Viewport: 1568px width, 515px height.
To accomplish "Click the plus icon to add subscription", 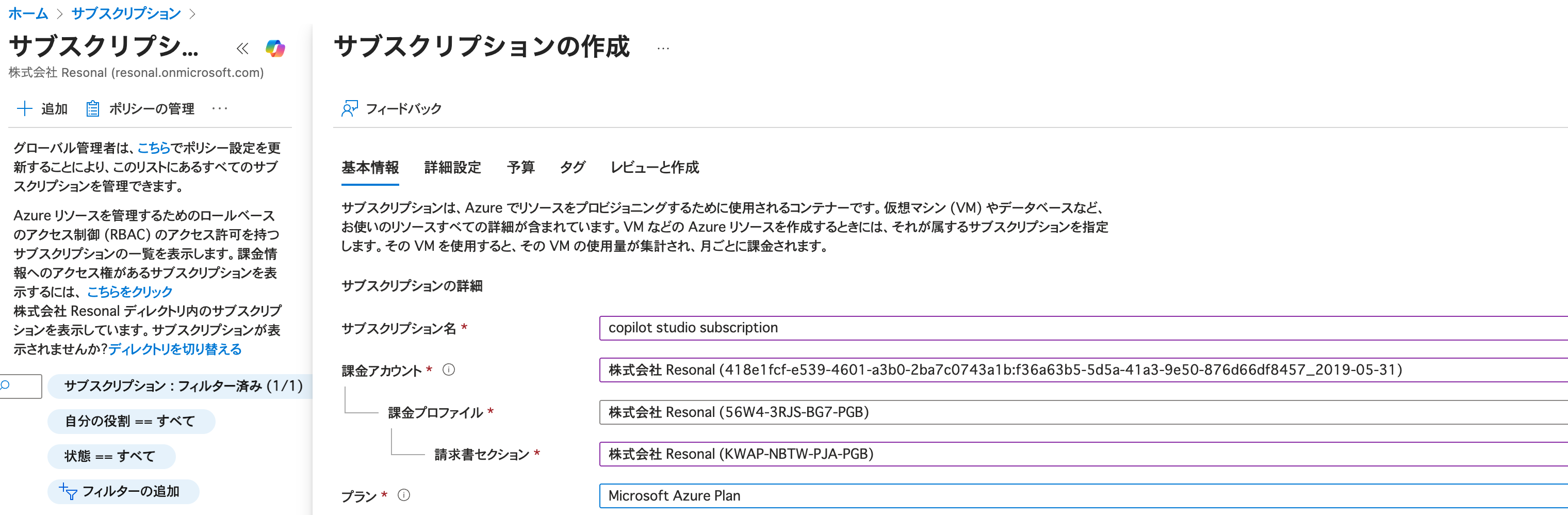I will tap(24, 108).
